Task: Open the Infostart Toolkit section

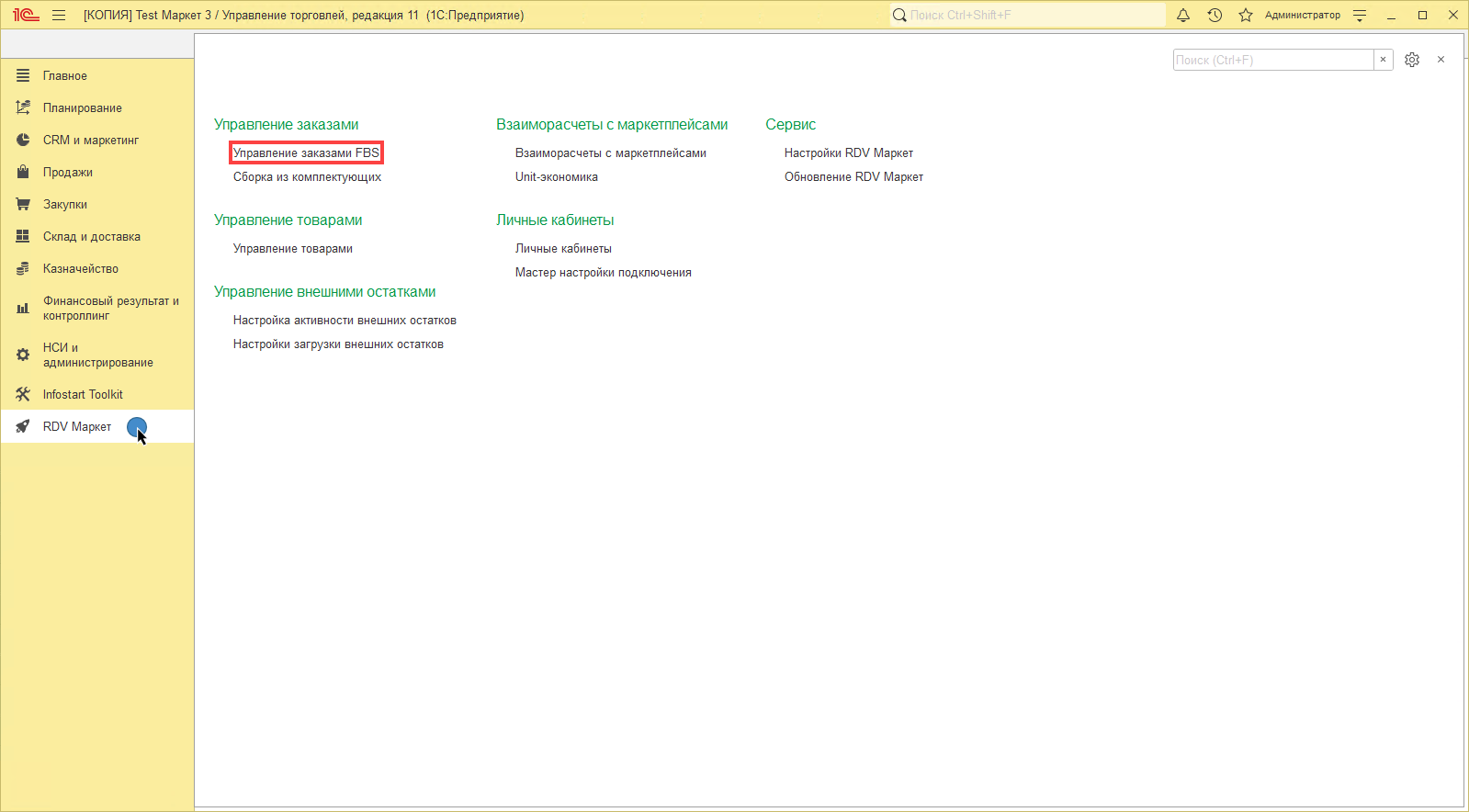Action: point(97,394)
